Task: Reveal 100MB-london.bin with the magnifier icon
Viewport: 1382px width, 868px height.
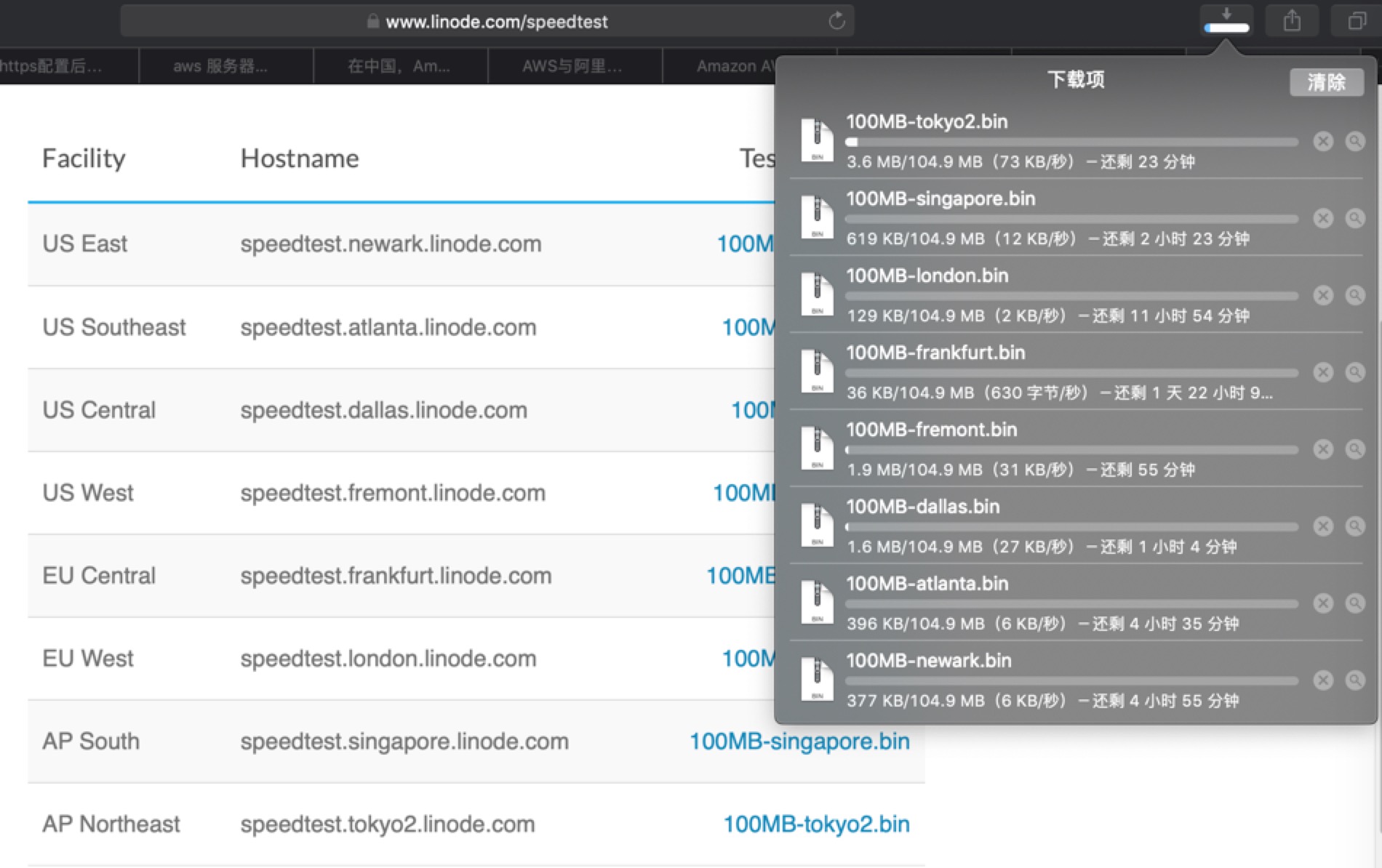Action: point(1355,295)
